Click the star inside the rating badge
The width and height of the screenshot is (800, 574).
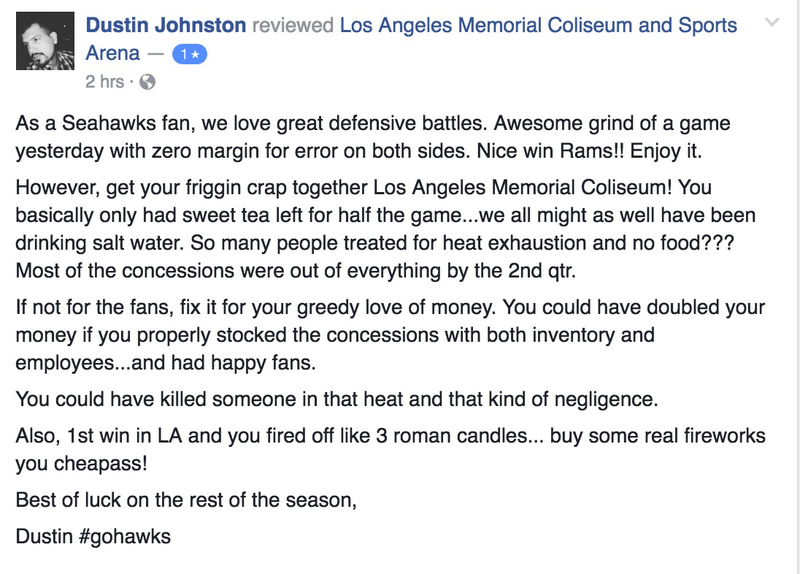195,54
